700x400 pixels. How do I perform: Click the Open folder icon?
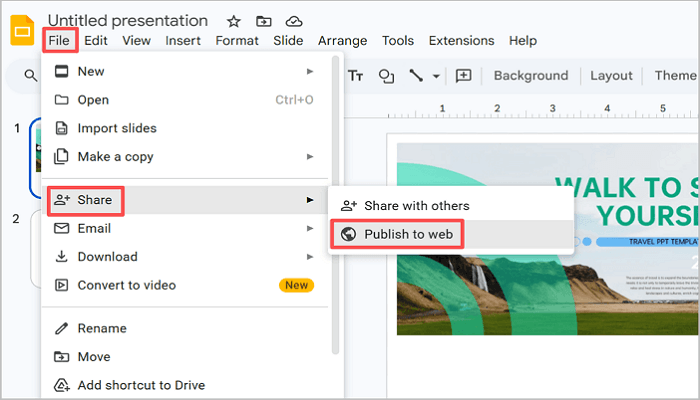(62, 100)
